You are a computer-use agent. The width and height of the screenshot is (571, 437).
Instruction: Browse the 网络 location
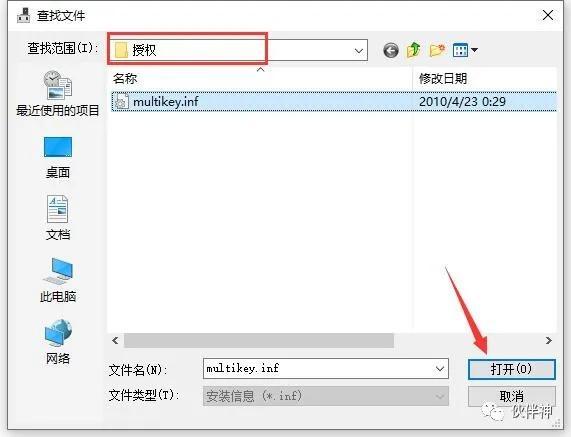point(58,342)
